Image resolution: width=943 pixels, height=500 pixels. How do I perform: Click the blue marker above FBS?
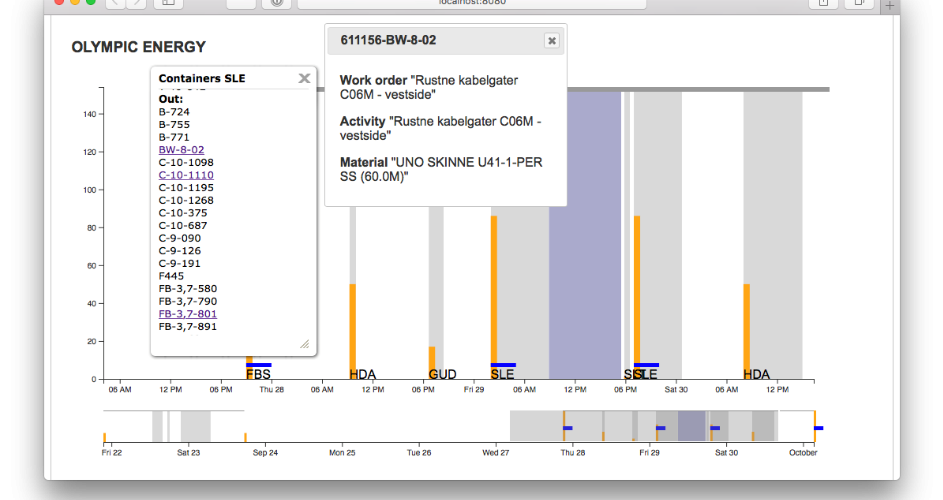point(259,365)
